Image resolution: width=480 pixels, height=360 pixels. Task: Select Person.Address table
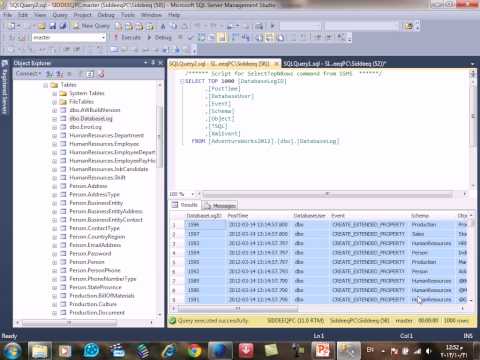click(88, 186)
